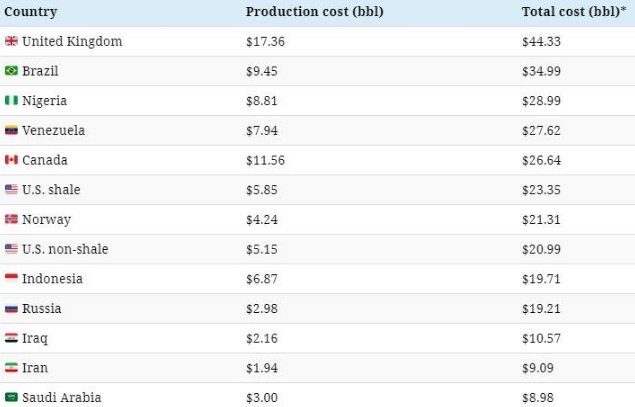The image size is (635, 407).
Task: Select the Country column header
Action: (x=31, y=12)
